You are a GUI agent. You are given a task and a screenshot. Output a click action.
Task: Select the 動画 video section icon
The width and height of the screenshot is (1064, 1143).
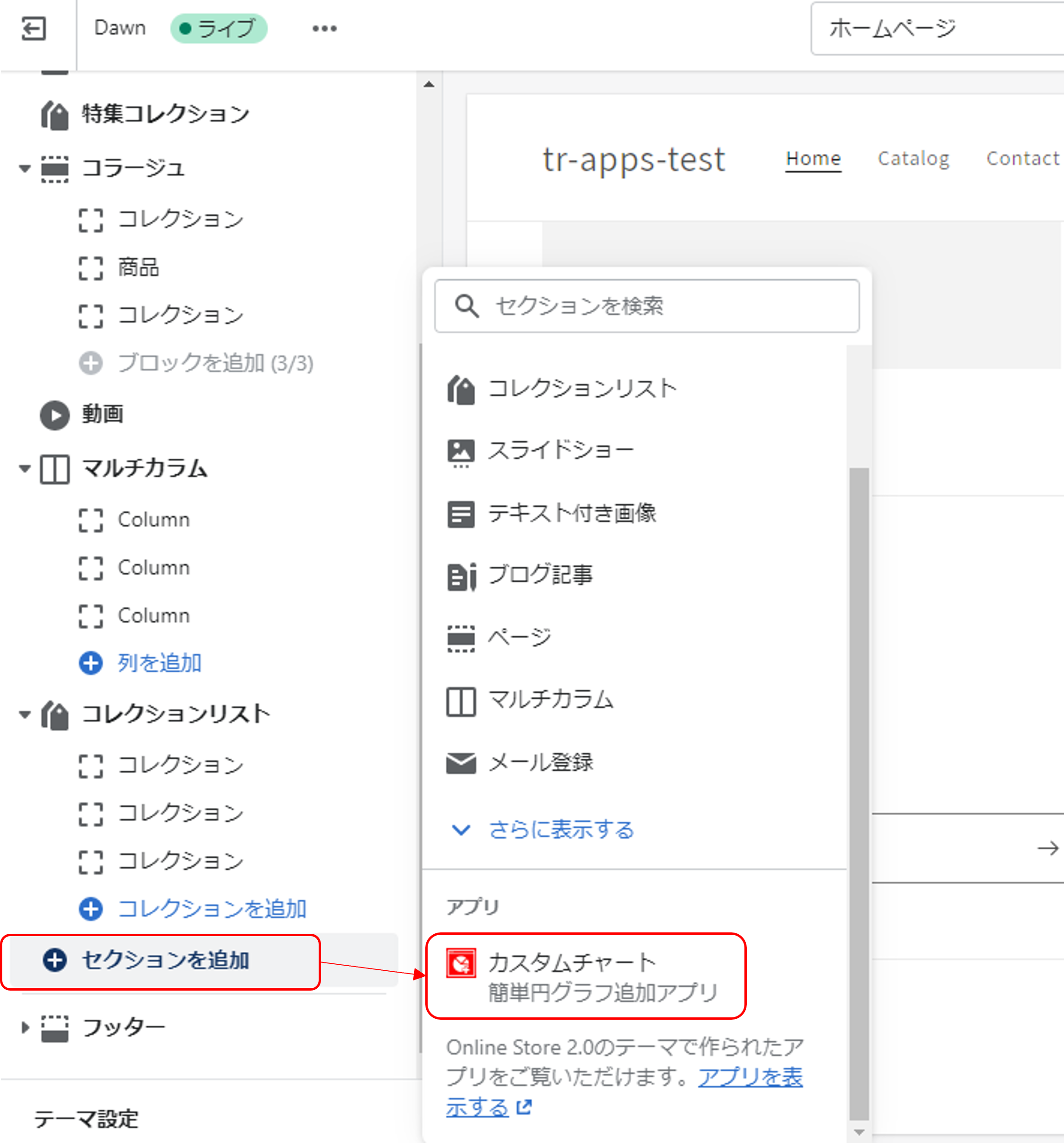[x=54, y=415]
